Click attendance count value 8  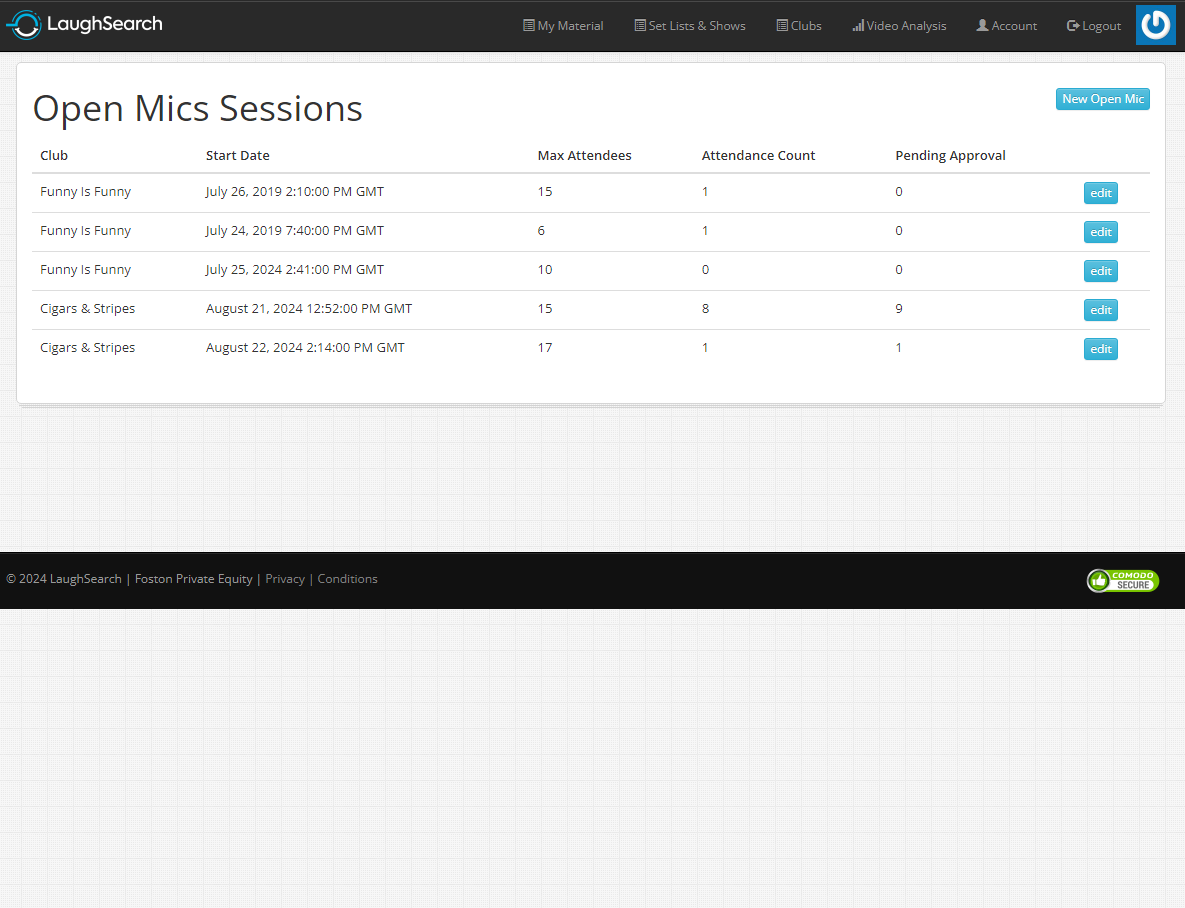click(x=705, y=308)
